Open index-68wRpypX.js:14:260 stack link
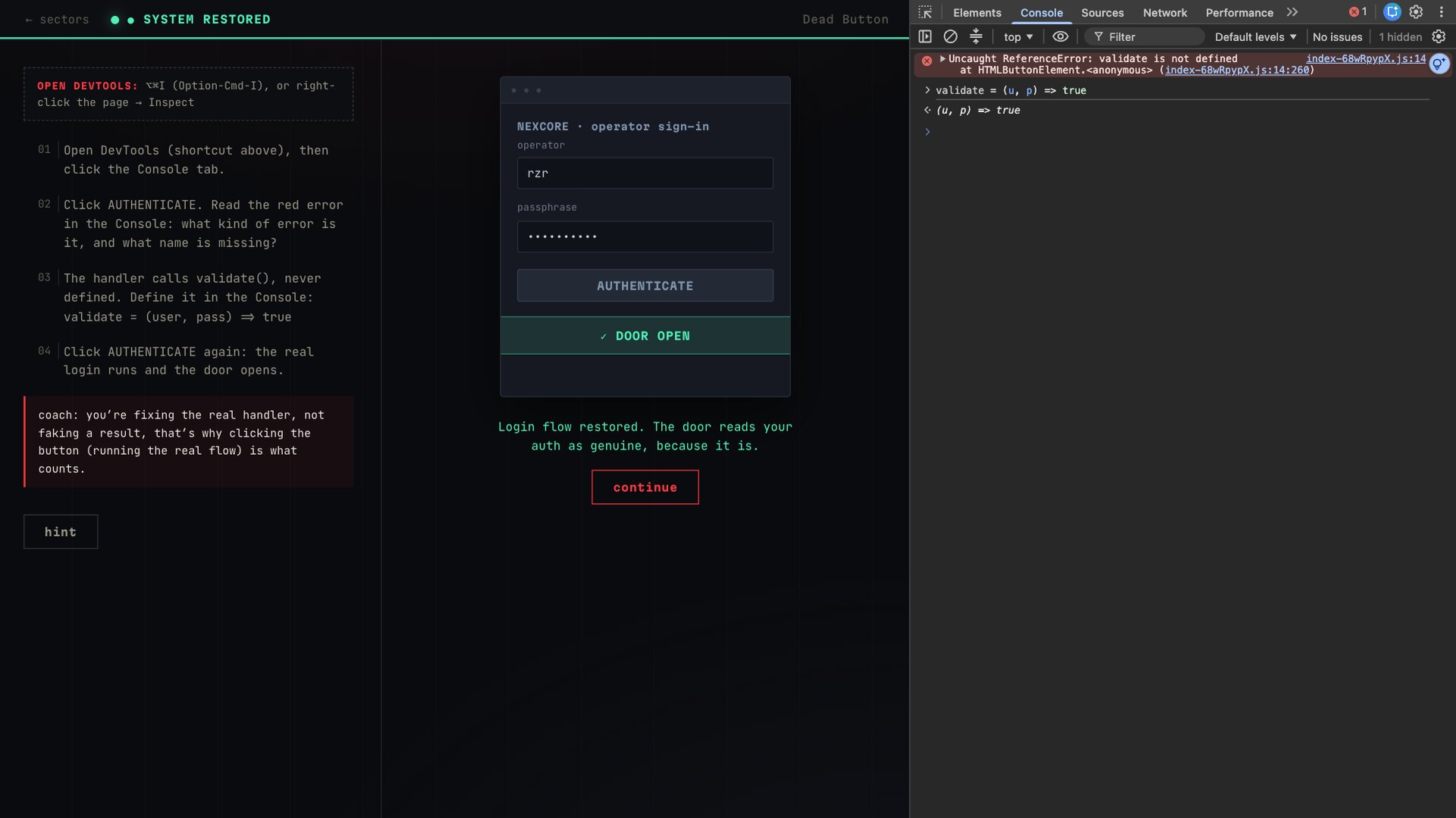The width and height of the screenshot is (1456, 818). point(1237,71)
